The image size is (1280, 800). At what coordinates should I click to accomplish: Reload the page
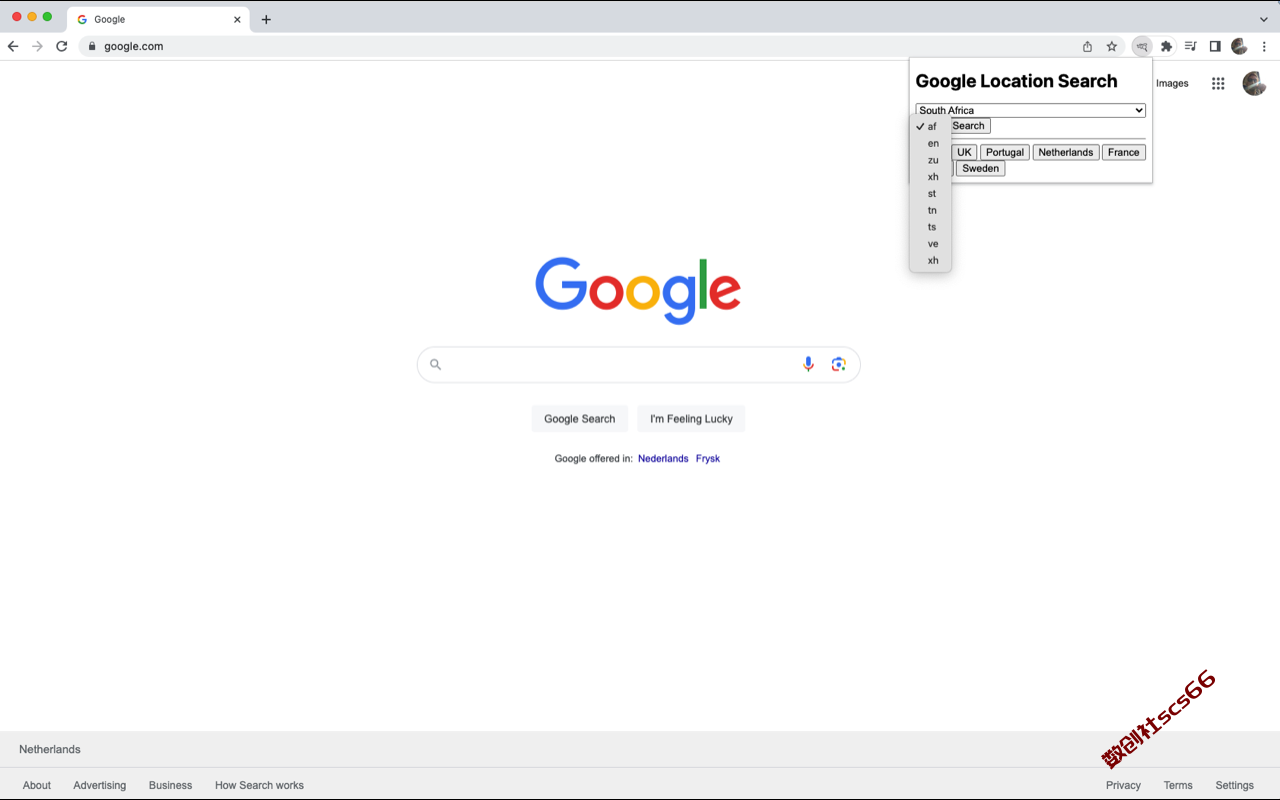pos(62,46)
